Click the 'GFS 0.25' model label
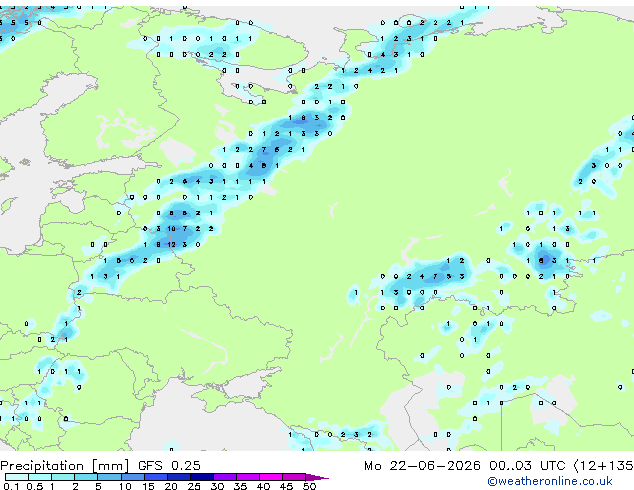 pyautogui.click(x=169, y=465)
